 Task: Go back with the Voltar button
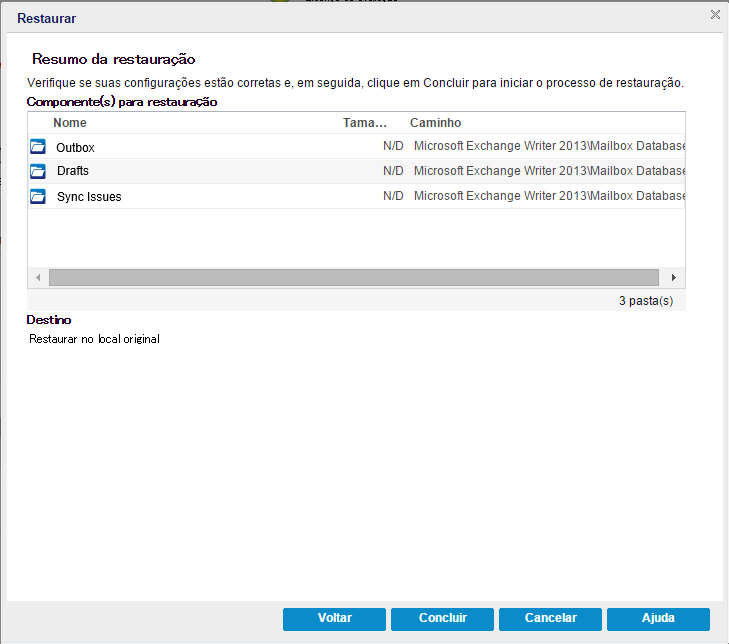tap(334, 619)
